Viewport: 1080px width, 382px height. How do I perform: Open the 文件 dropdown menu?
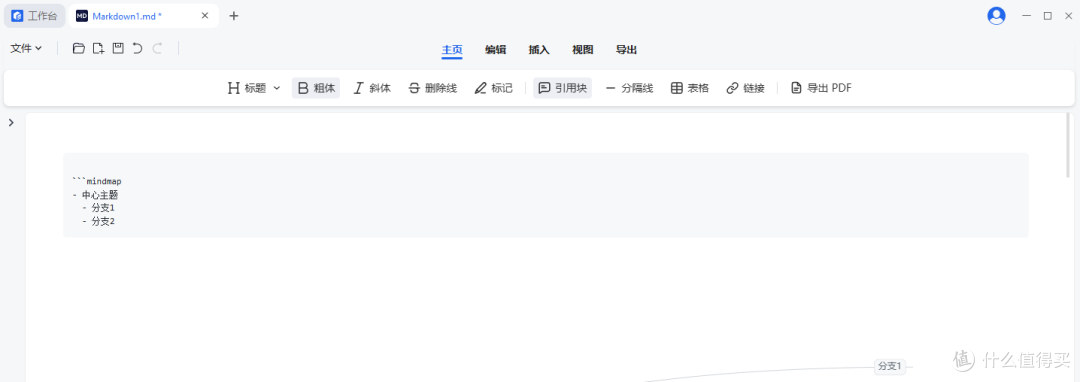click(26, 48)
